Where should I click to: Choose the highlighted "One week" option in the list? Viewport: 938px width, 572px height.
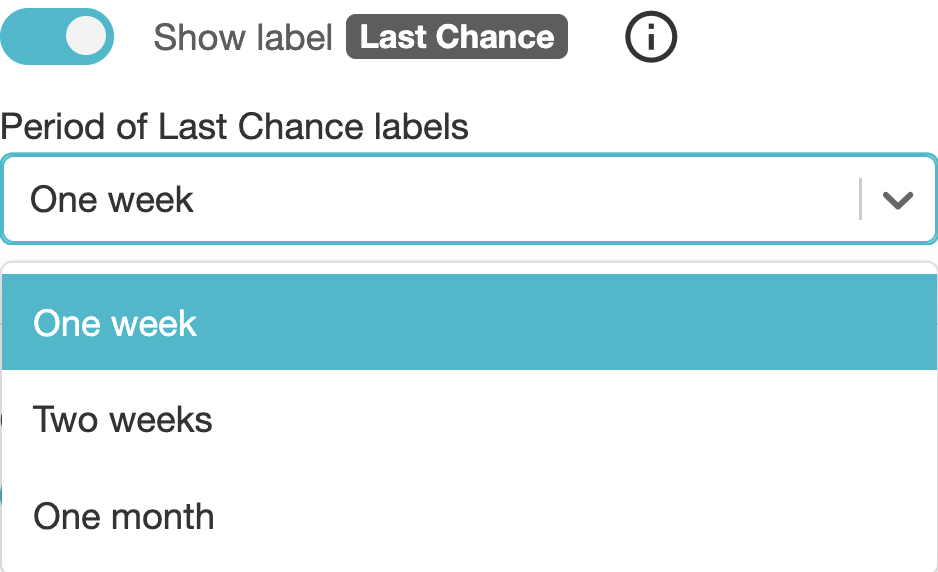pyautogui.click(x=115, y=323)
